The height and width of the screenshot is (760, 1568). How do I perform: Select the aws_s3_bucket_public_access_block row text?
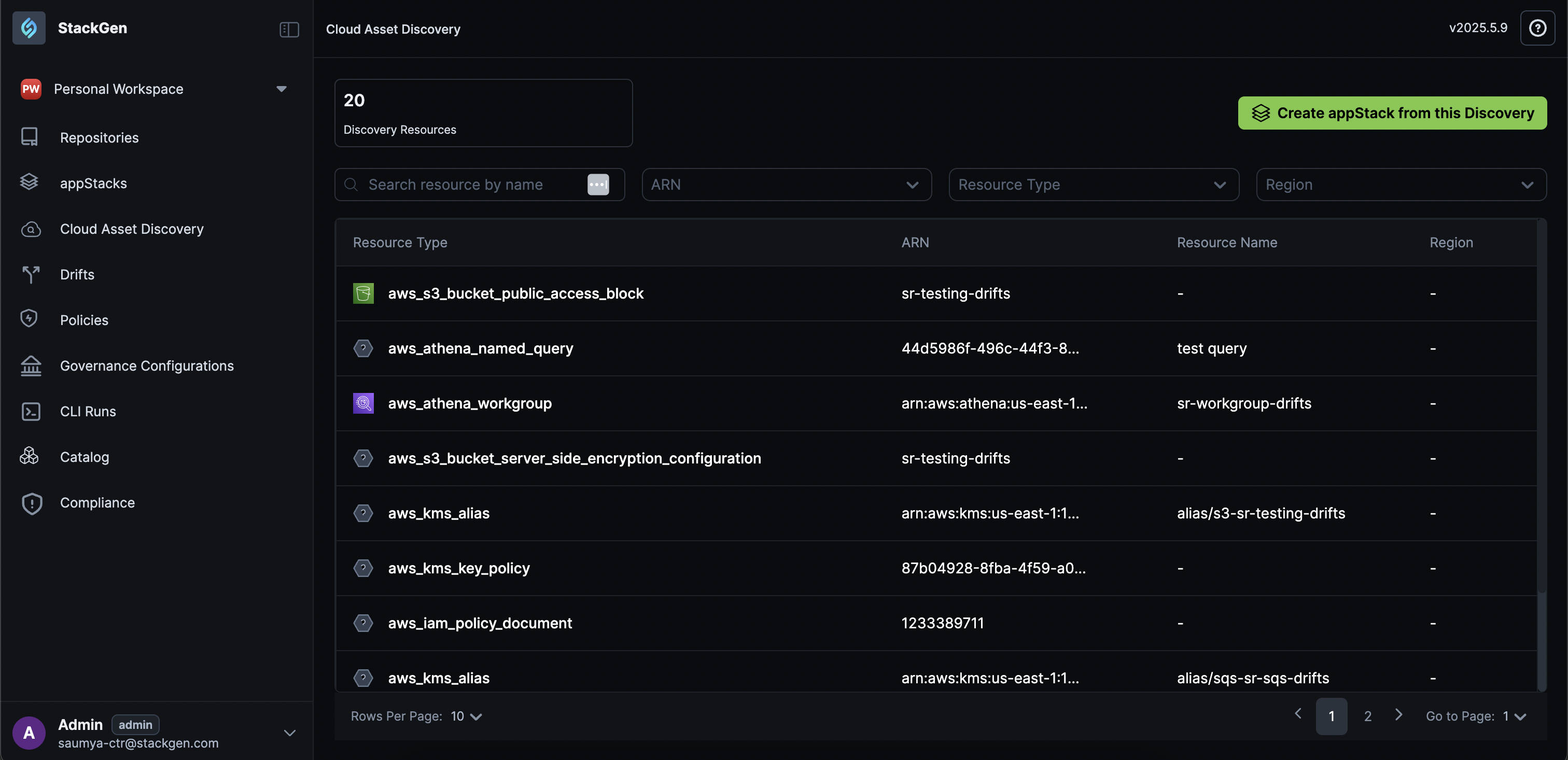(515, 293)
